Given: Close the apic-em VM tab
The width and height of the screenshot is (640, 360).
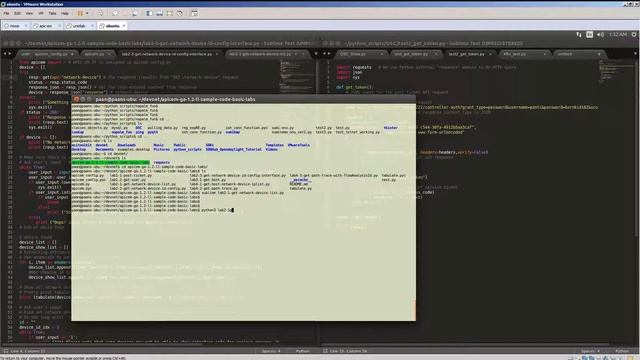Looking at the screenshot, I should [59, 26].
